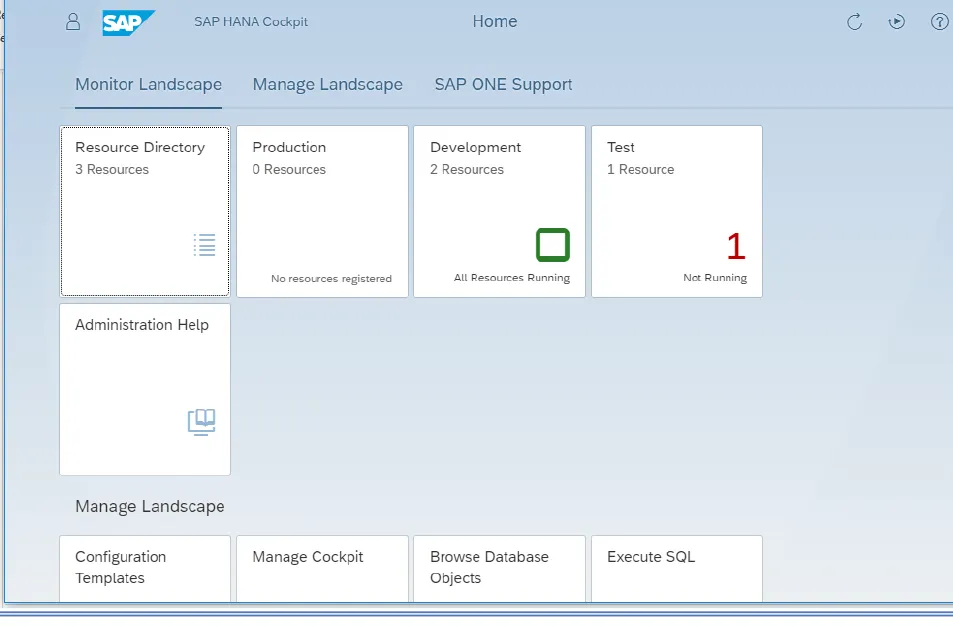
Task: Click "All Resources Running" status text
Action: tap(512, 278)
